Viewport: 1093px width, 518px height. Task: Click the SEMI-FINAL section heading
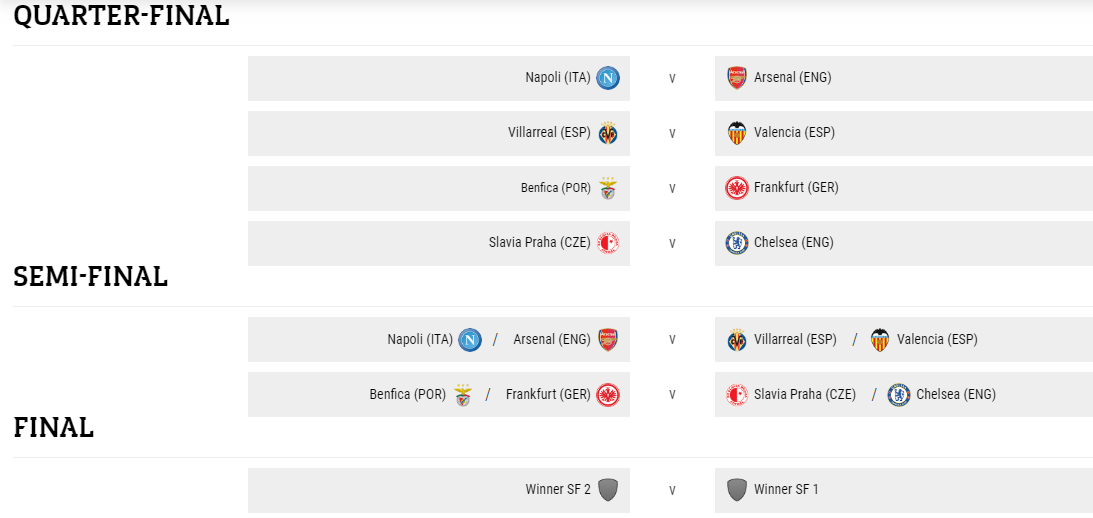[x=91, y=277]
